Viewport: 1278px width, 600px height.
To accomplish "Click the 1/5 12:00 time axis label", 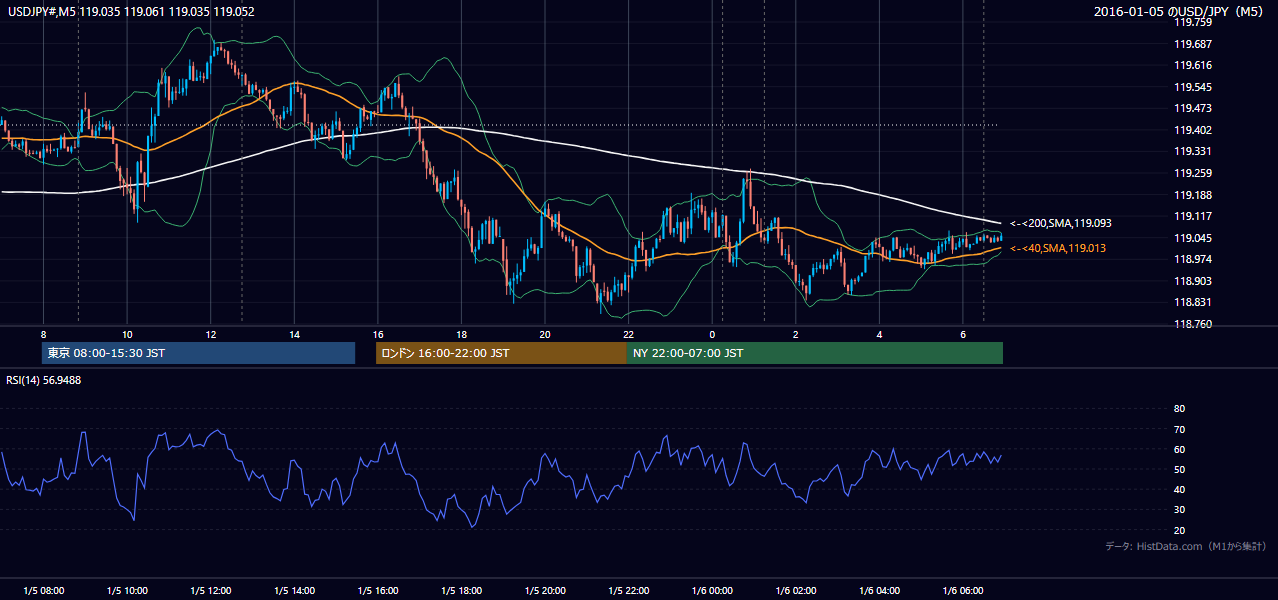I will (x=210, y=591).
